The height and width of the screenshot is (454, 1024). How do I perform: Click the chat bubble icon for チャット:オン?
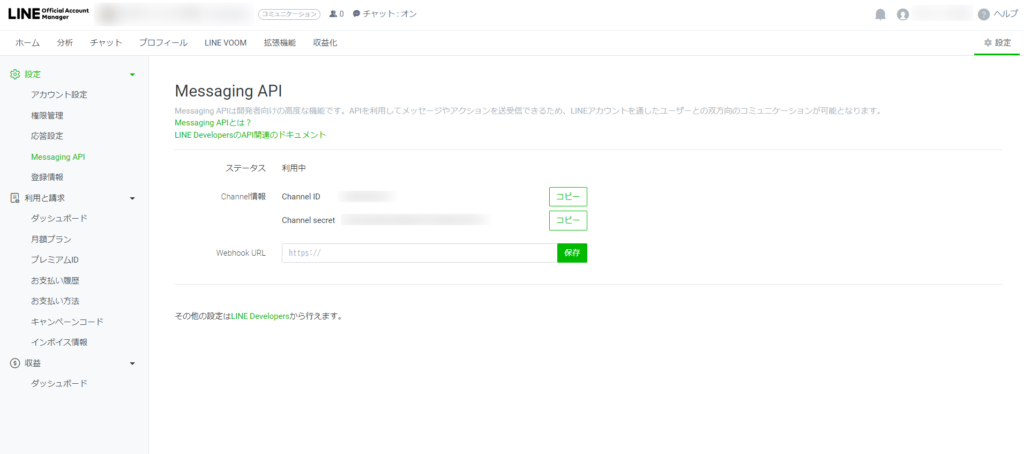coord(357,14)
